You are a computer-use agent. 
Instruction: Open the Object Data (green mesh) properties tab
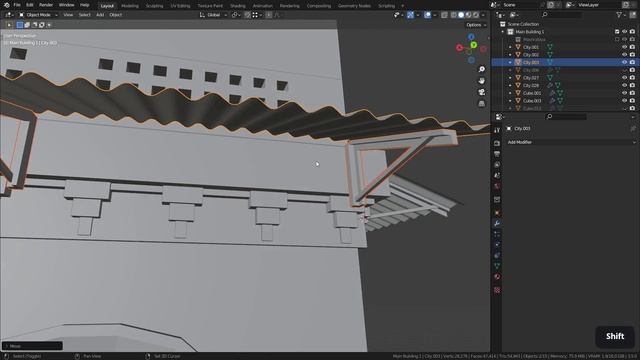pos(497,266)
